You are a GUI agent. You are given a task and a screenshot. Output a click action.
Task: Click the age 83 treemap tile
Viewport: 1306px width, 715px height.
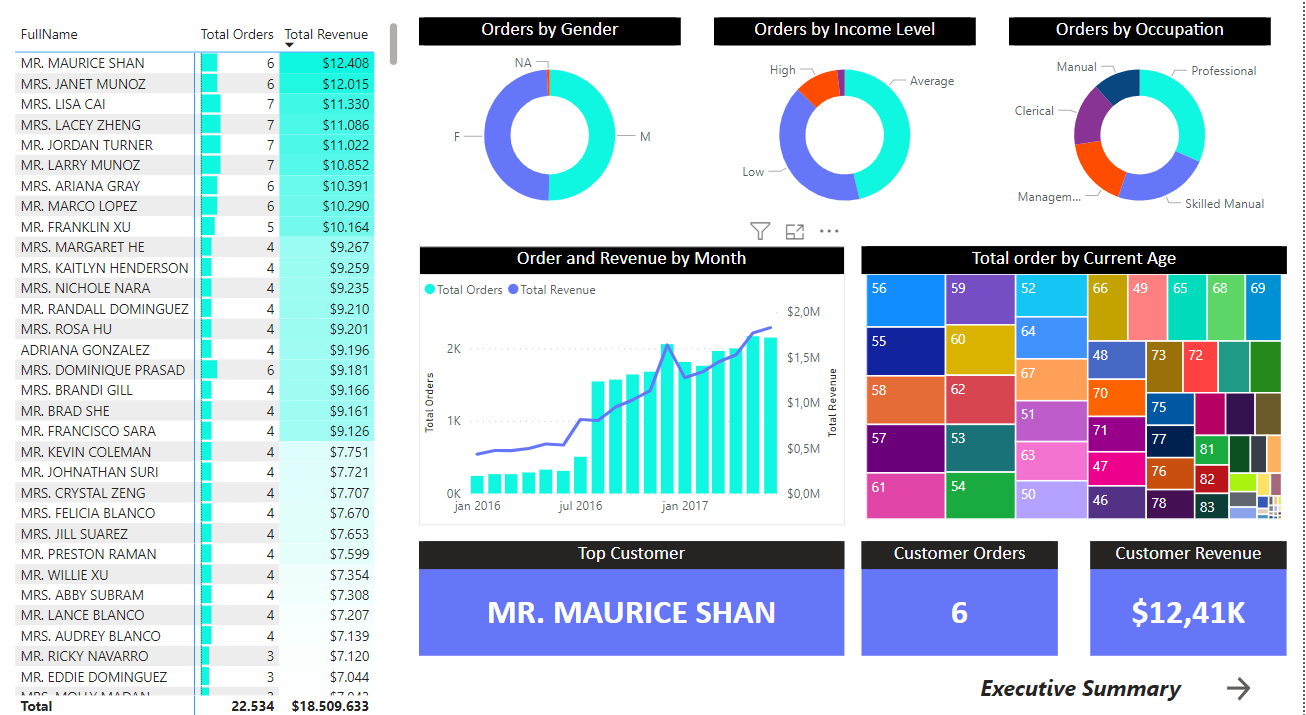(x=1211, y=506)
